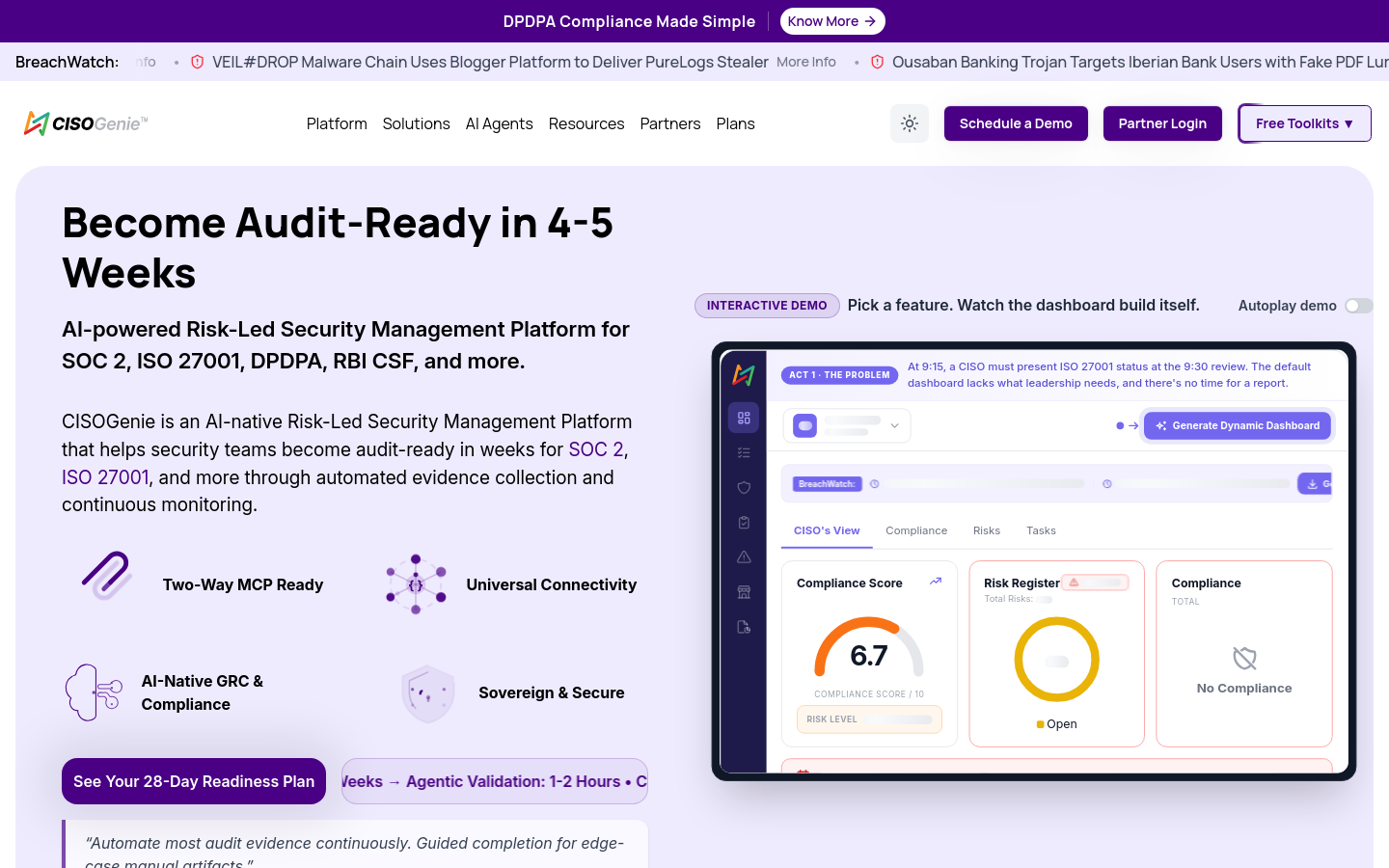1389x868 pixels.
Task: Click the alert icon before Ousaban headline
Action: pos(878,62)
